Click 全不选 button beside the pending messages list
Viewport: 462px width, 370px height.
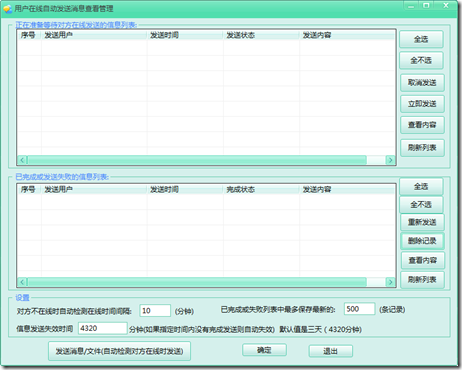[421, 60]
